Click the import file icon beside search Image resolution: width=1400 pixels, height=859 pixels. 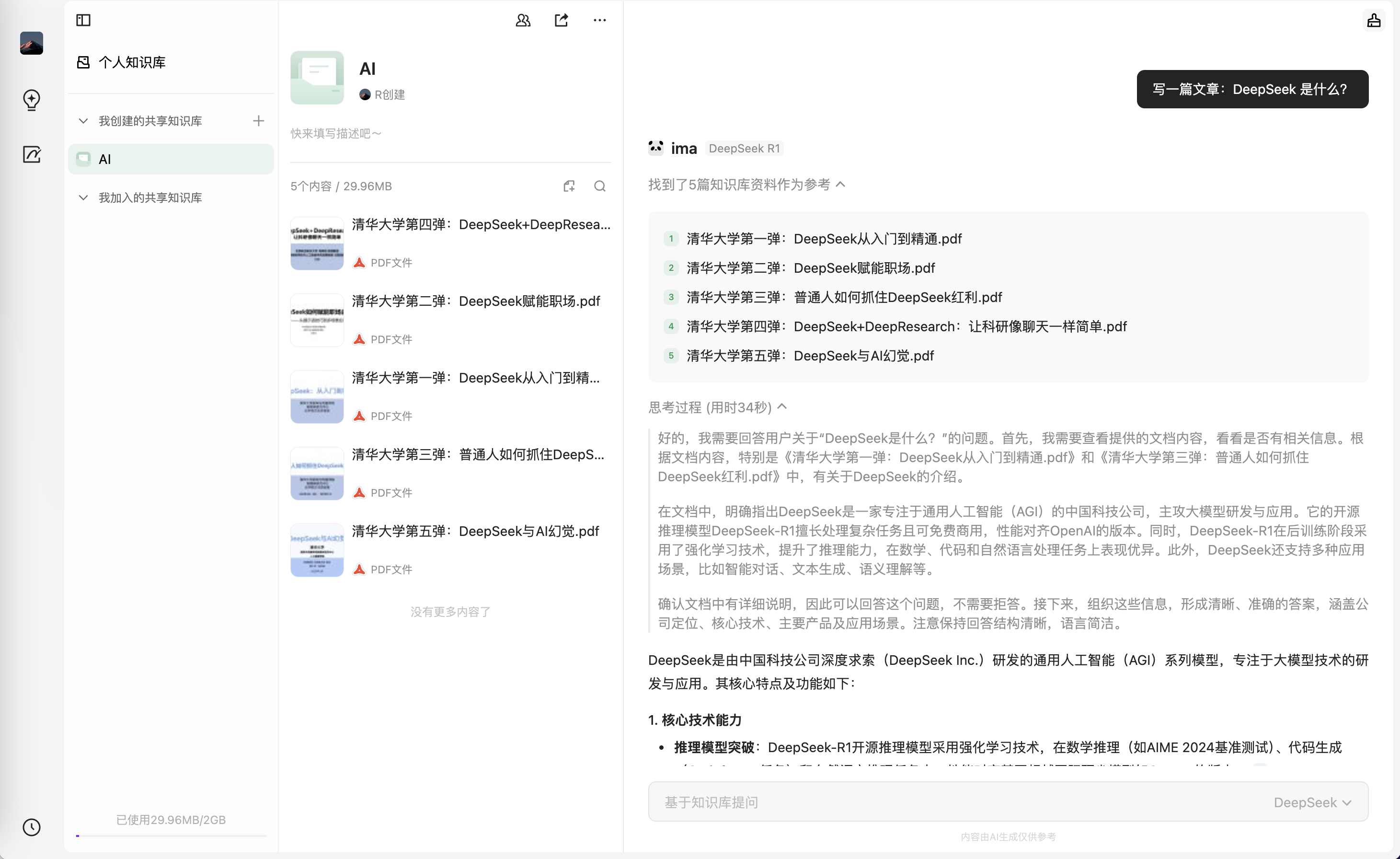coord(569,186)
